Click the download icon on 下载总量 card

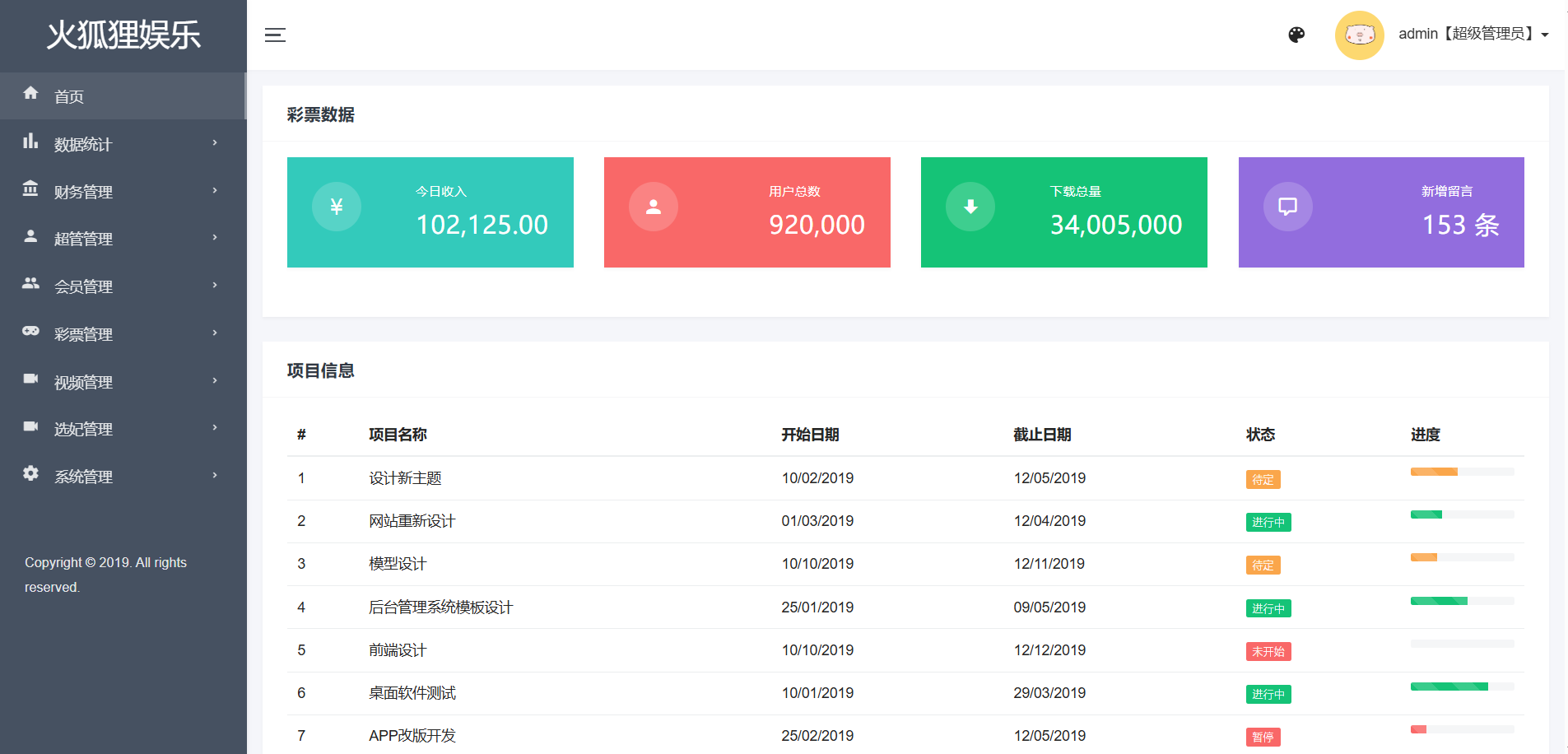(x=970, y=207)
